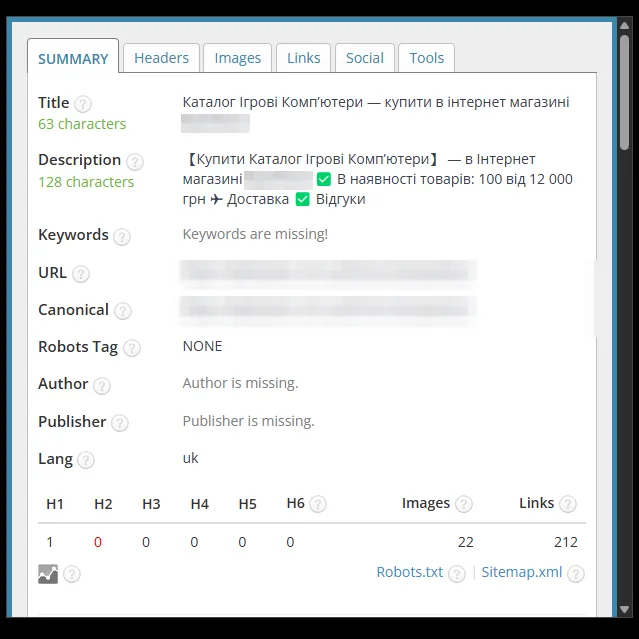Click the Images column header
The width and height of the screenshot is (639, 639).
[426, 503]
